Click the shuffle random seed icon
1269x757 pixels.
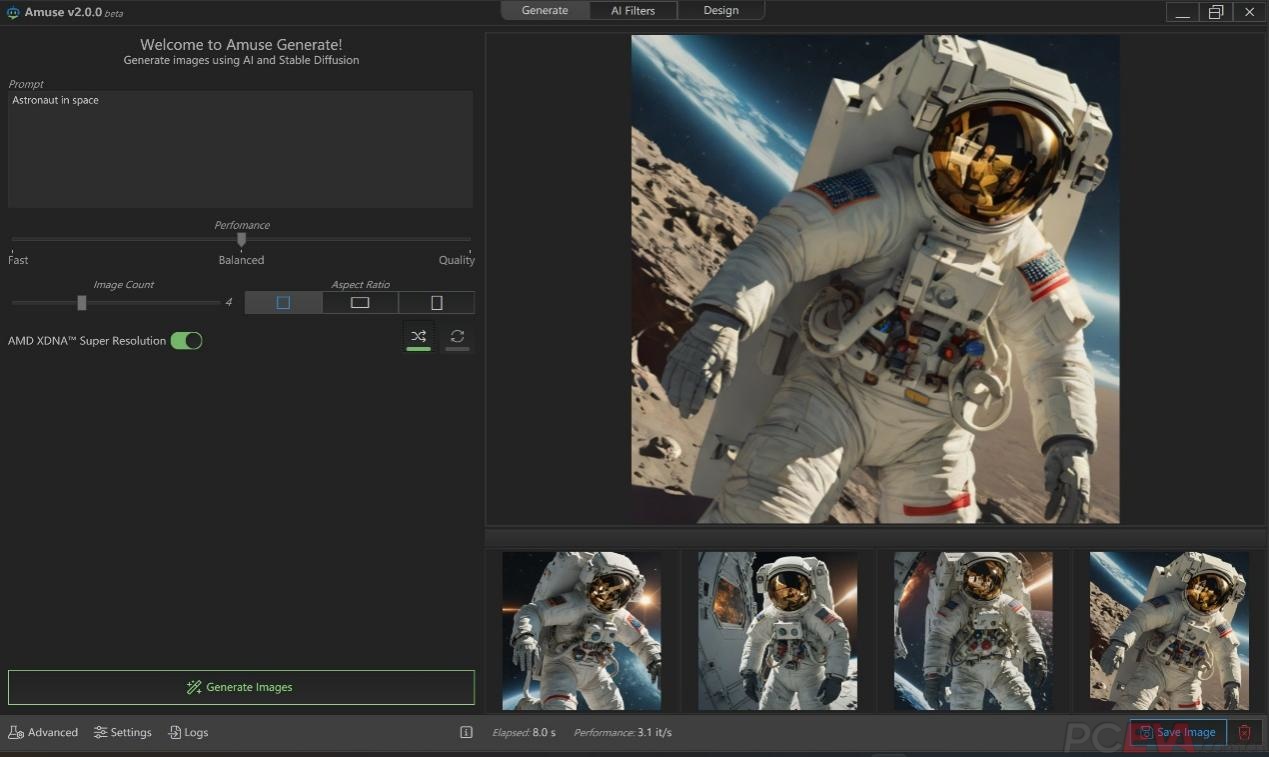pyautogui.click(x=418, y=336)
